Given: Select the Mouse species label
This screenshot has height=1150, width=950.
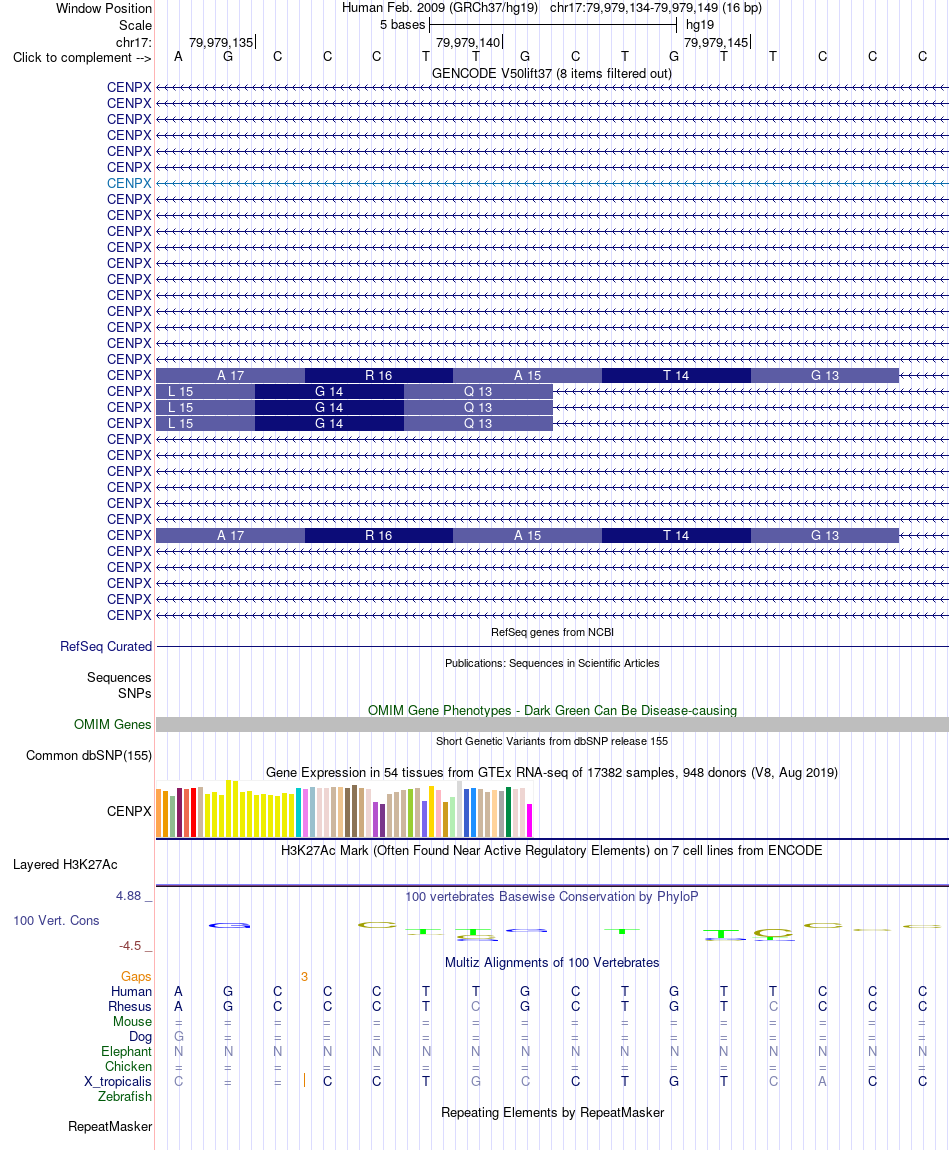Looking at the screenshot, I should pyautogui.click(x=132, y=1021).
